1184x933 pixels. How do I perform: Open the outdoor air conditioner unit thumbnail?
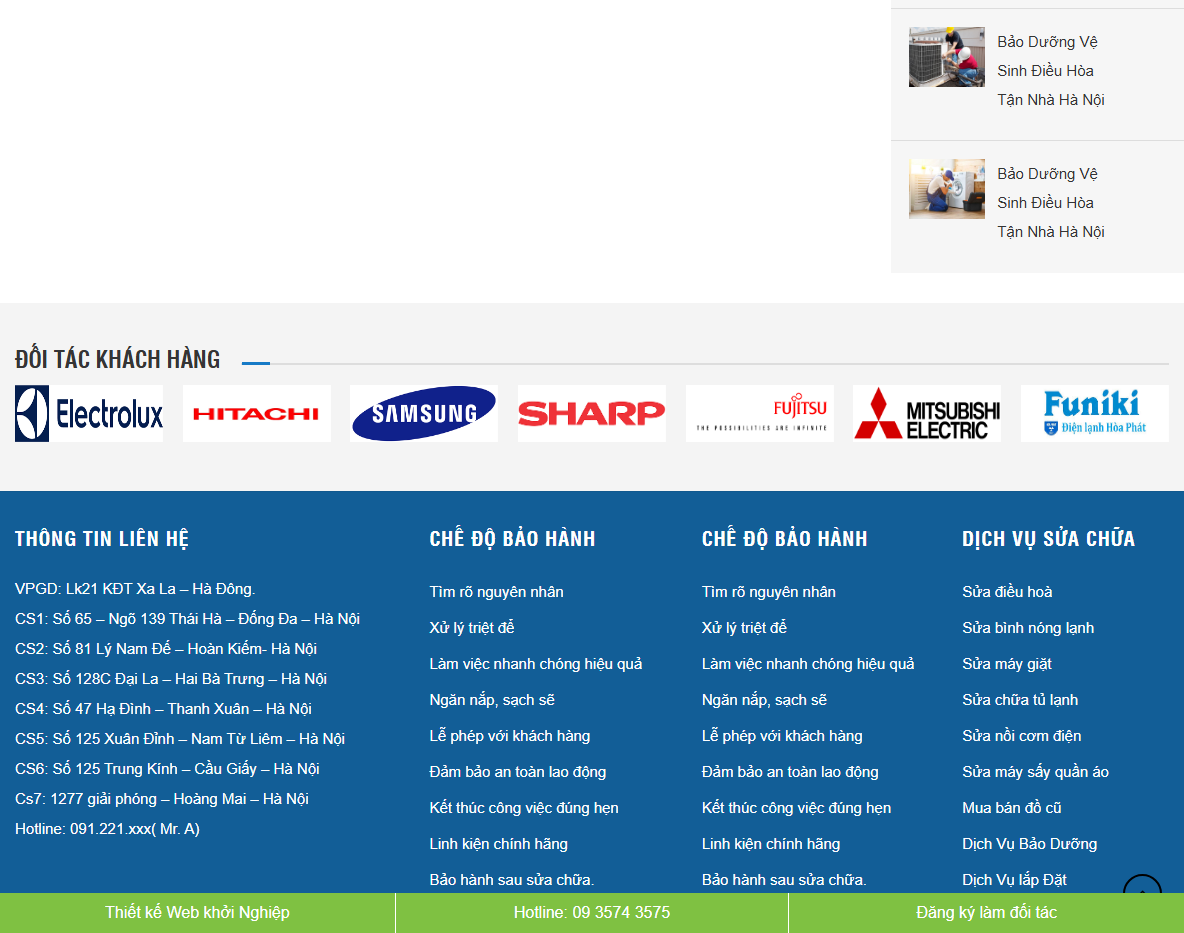946,57
